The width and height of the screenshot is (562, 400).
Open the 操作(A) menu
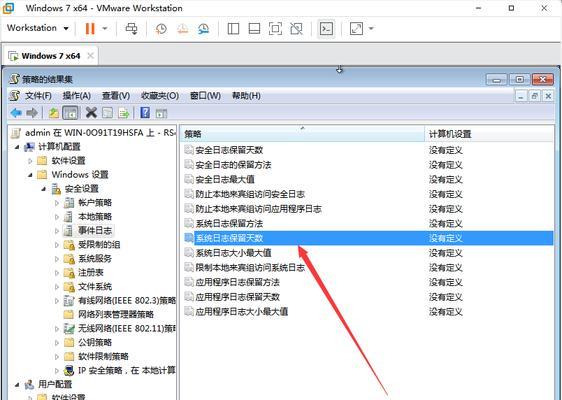pos(76,96)
